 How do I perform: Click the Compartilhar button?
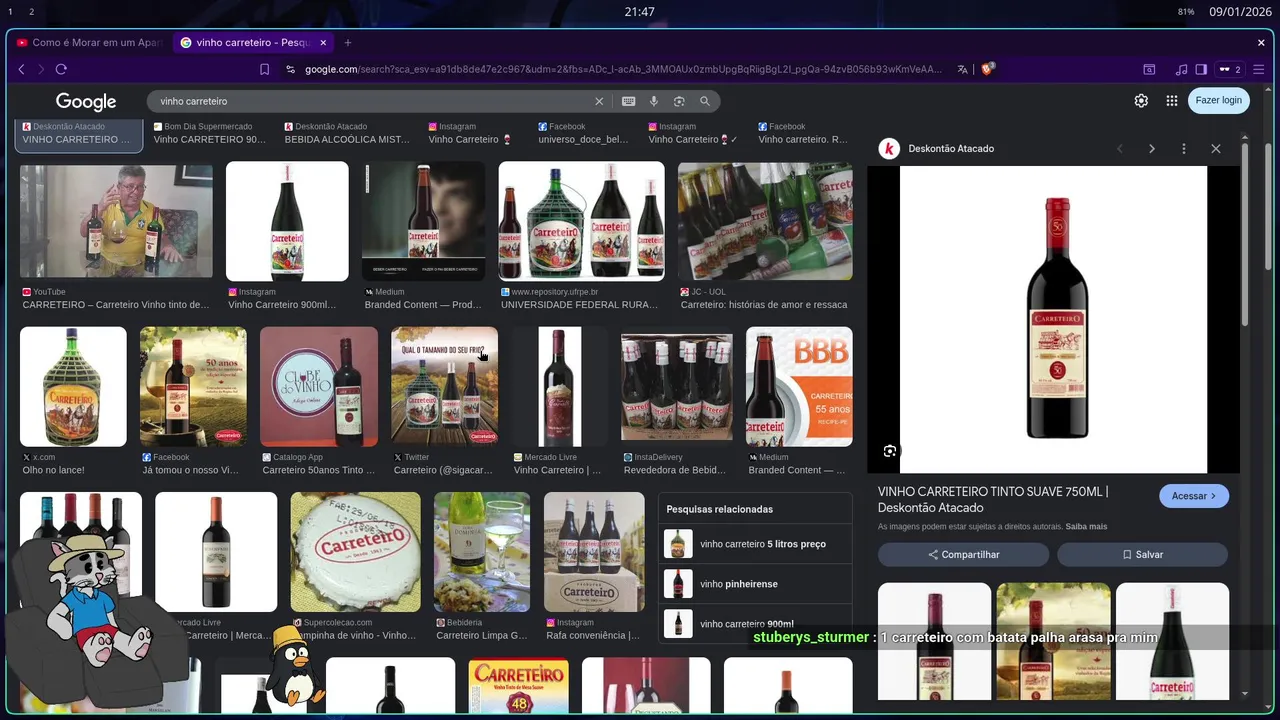963,554
